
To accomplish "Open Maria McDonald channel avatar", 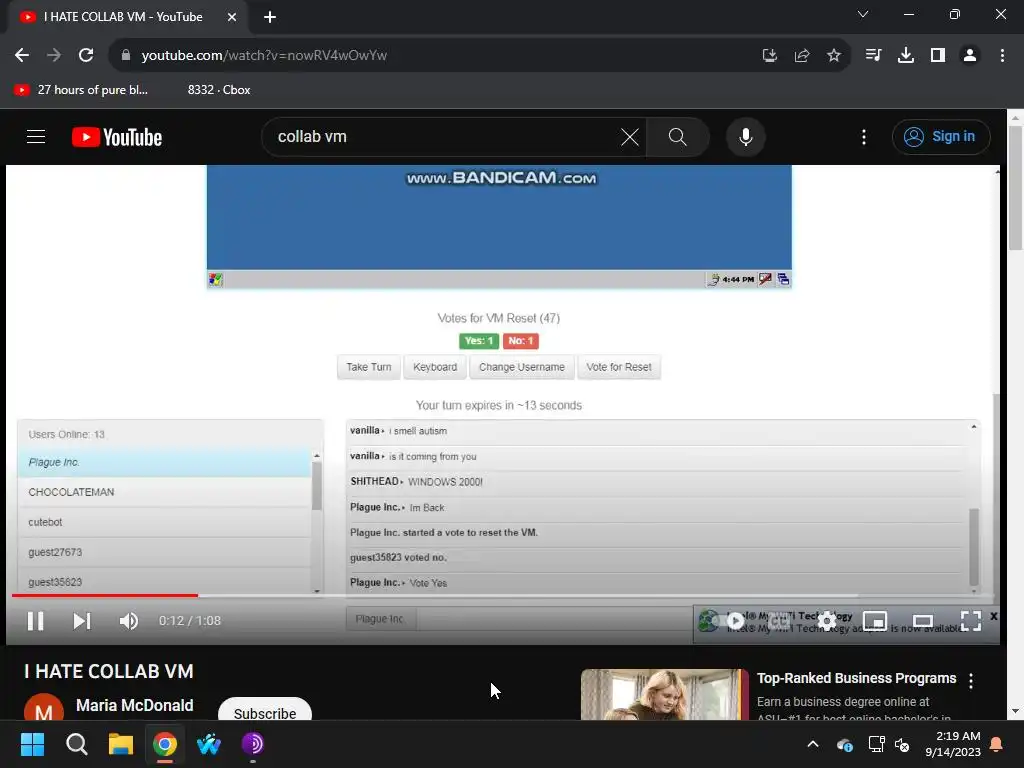I will (44, 707).
